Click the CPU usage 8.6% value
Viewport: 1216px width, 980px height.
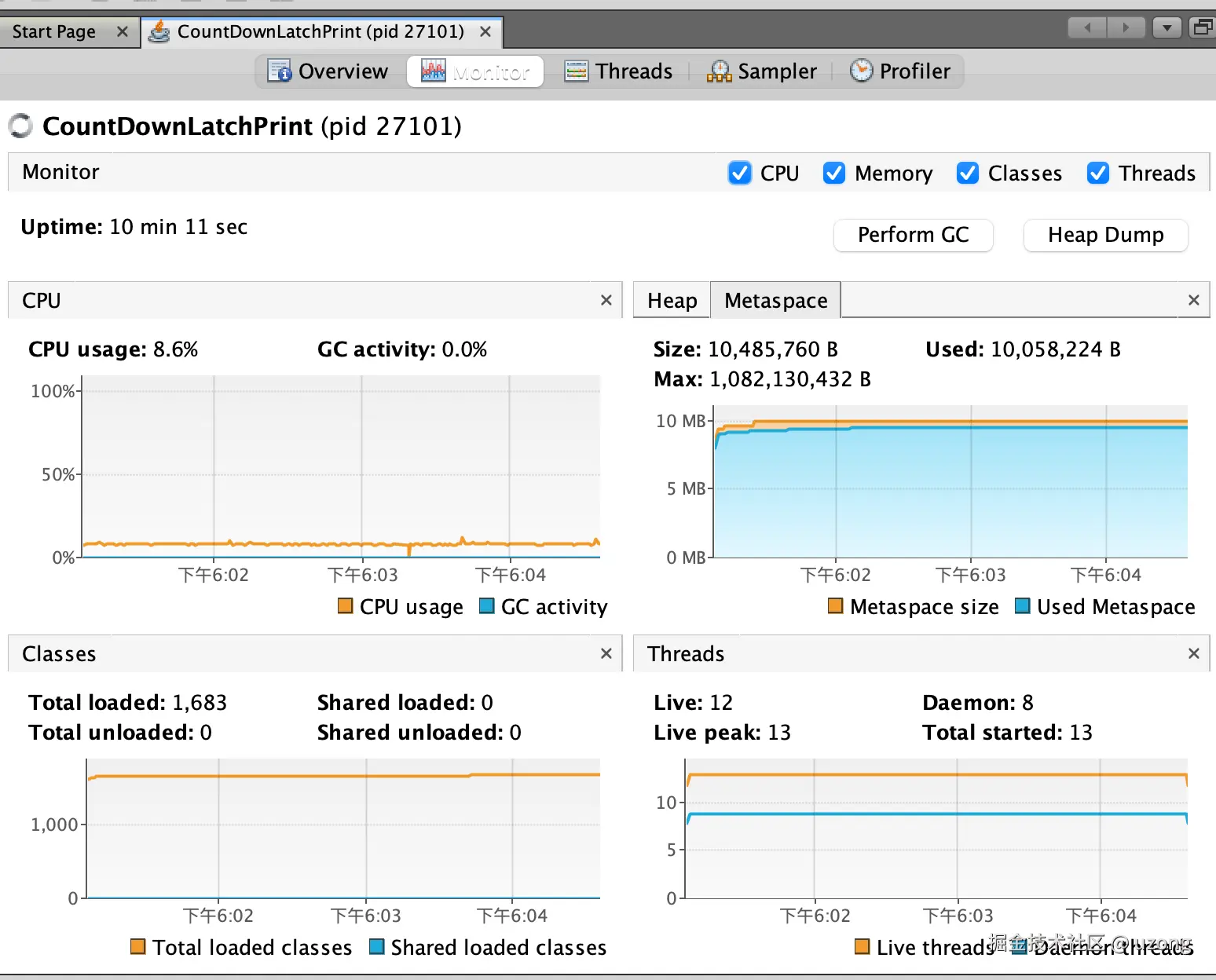[x=175, y=349]
